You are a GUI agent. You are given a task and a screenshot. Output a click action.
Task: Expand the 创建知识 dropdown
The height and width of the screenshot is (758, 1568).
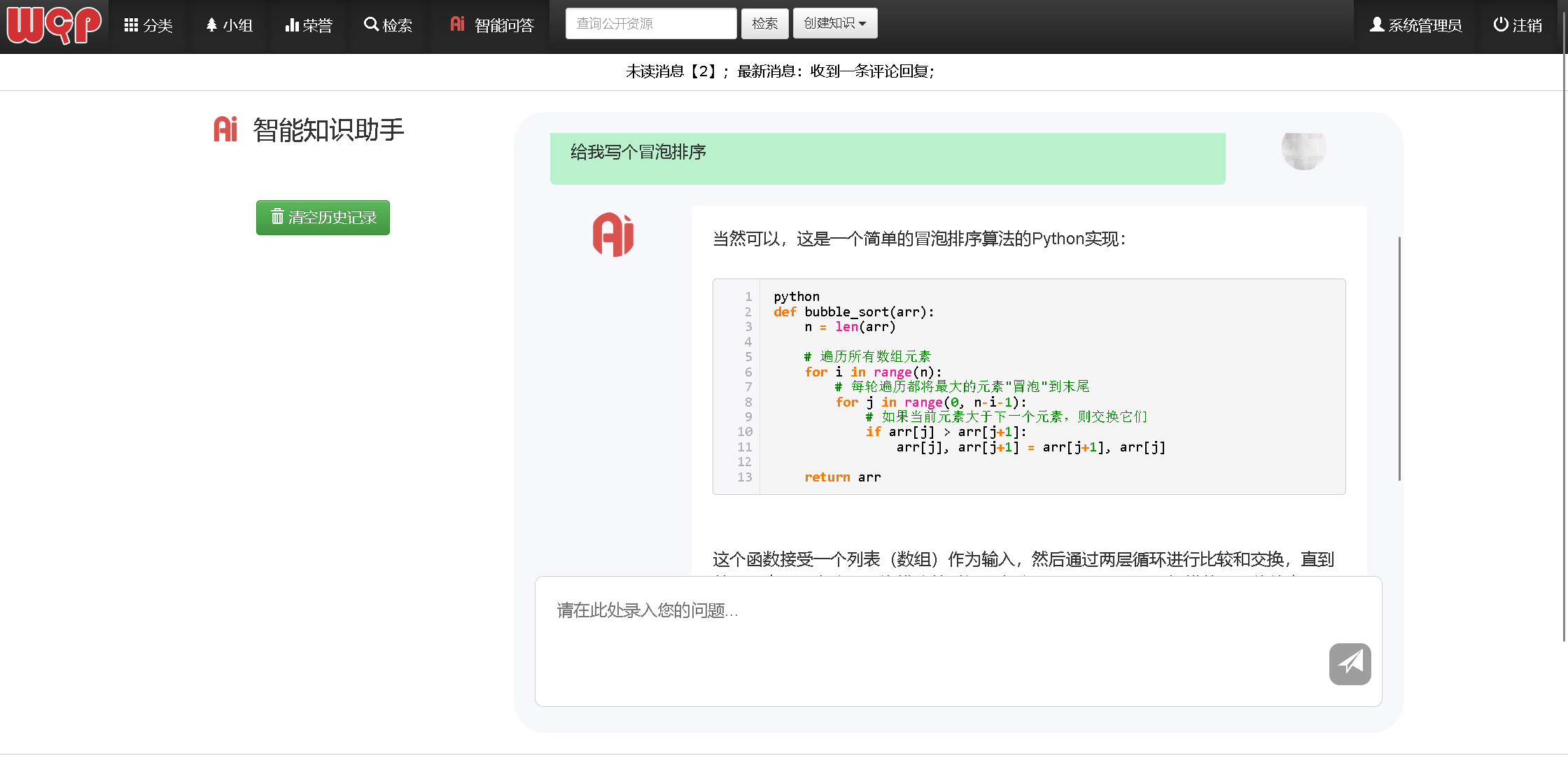coord(835,24)
